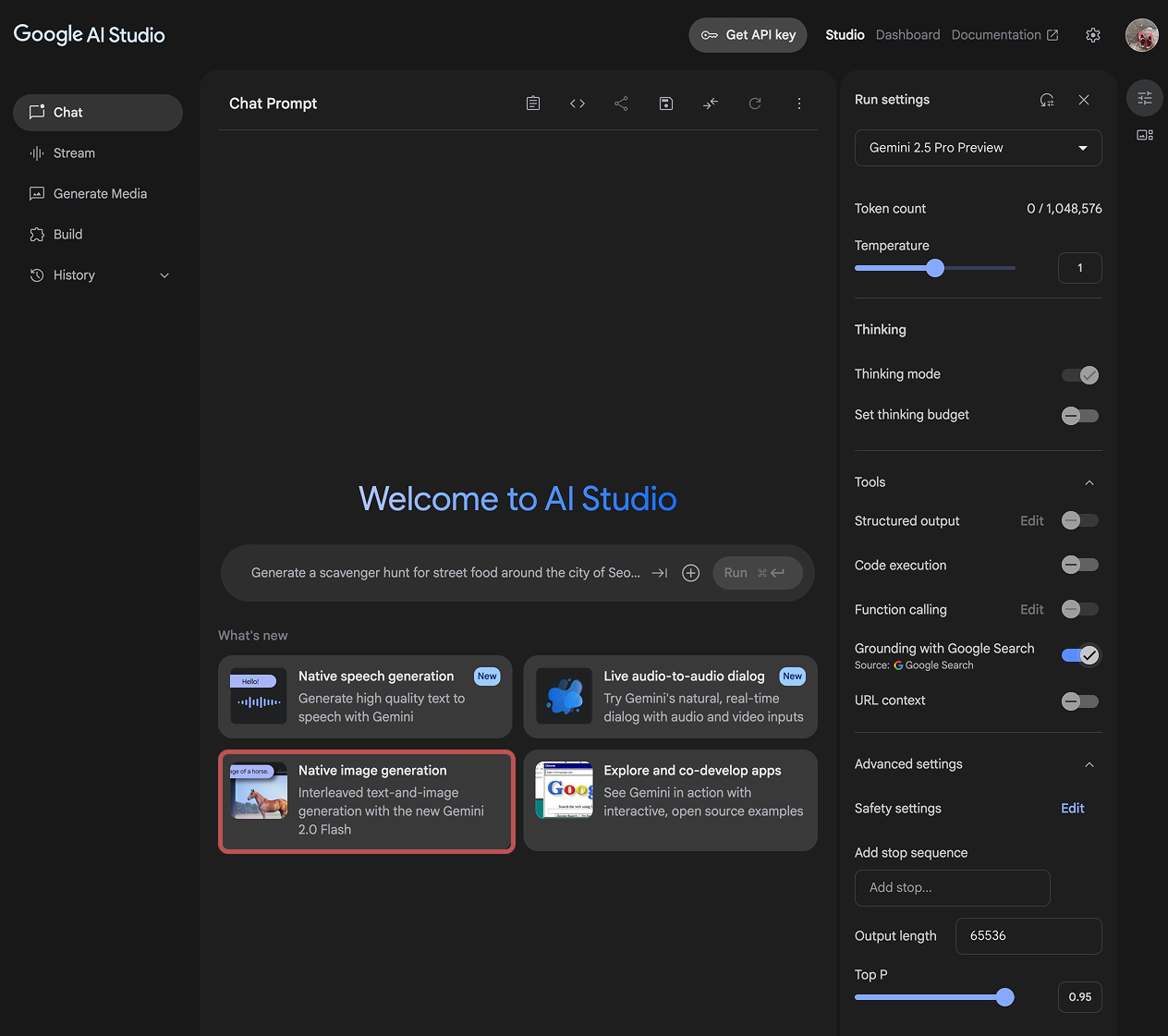Click the Google Search source label

933,665
